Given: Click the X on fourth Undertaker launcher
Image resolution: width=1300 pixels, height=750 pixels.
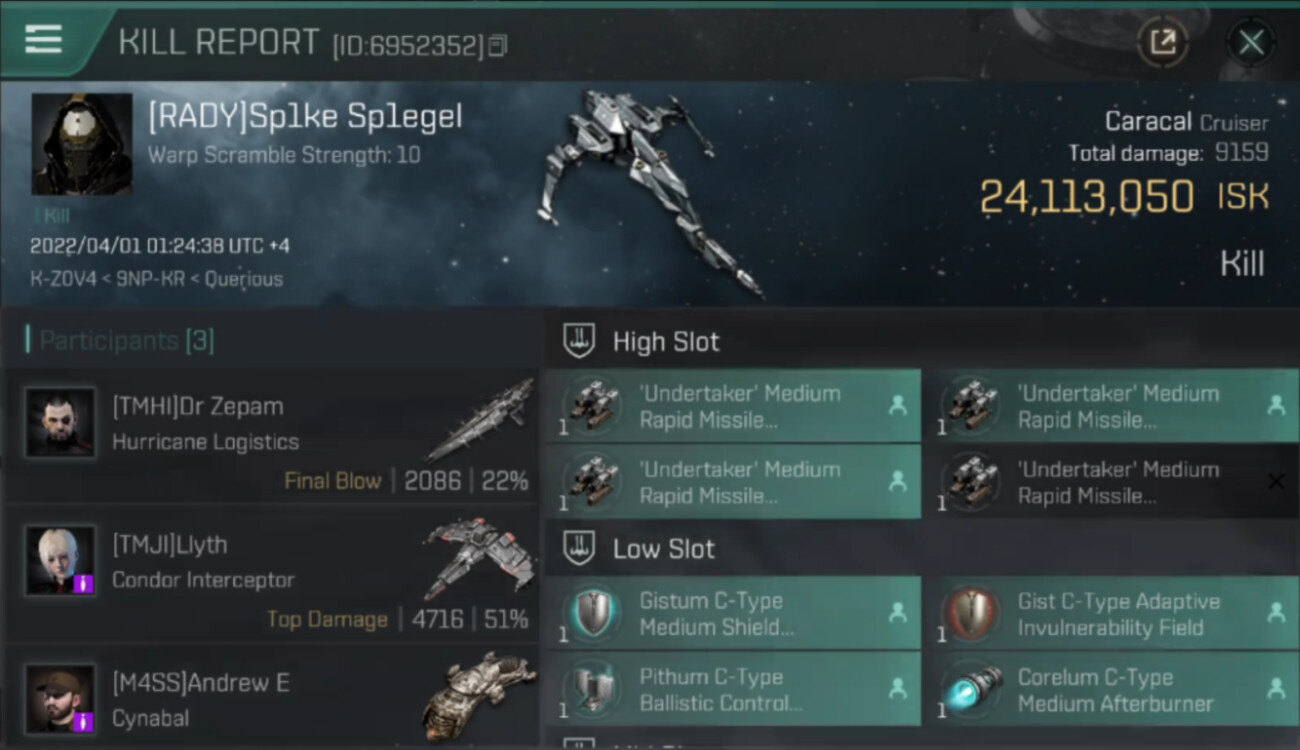Looking at the screenshot, I should tap(1276, 482).
